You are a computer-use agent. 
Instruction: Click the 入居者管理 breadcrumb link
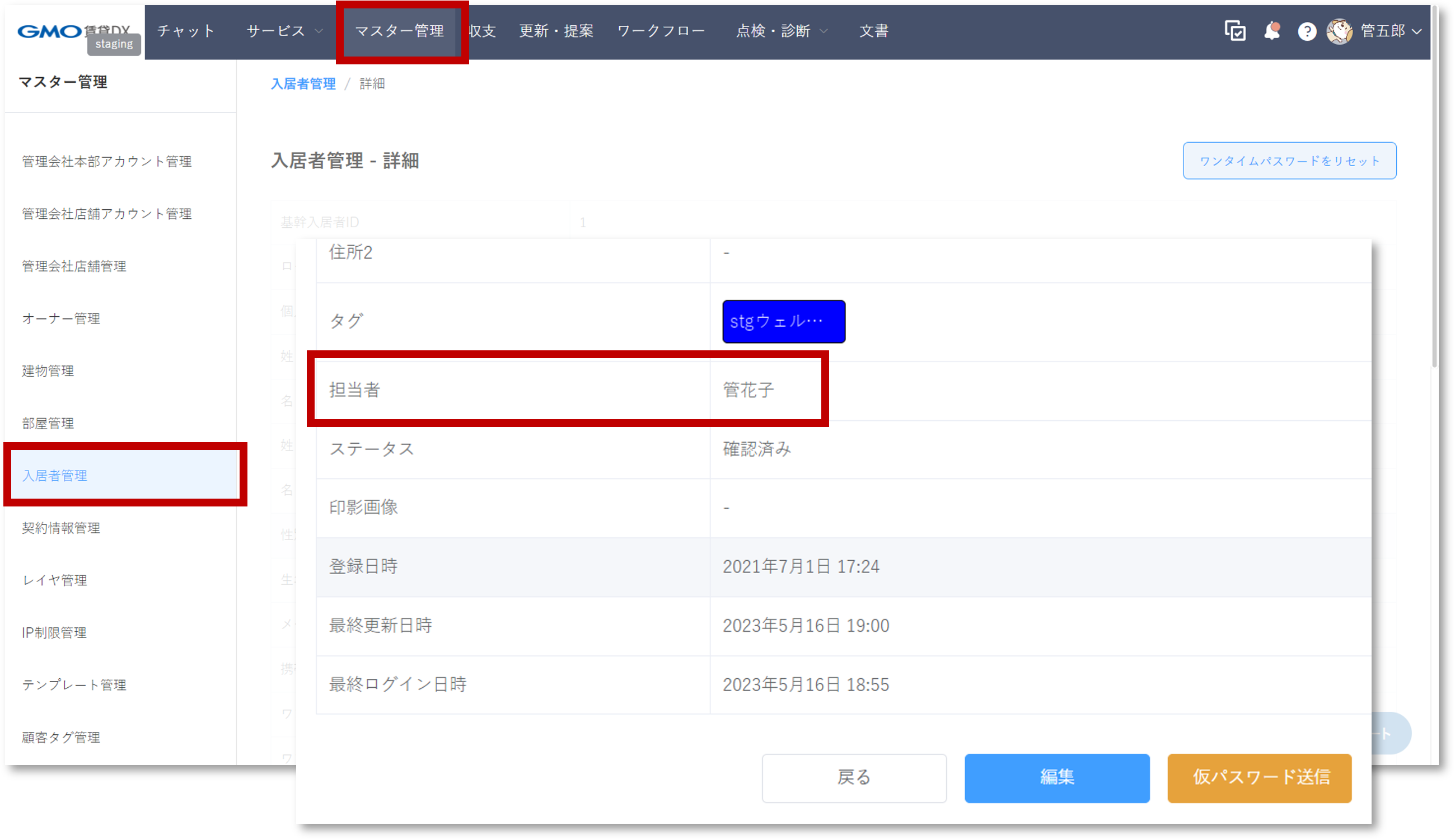tap(303, 85)
